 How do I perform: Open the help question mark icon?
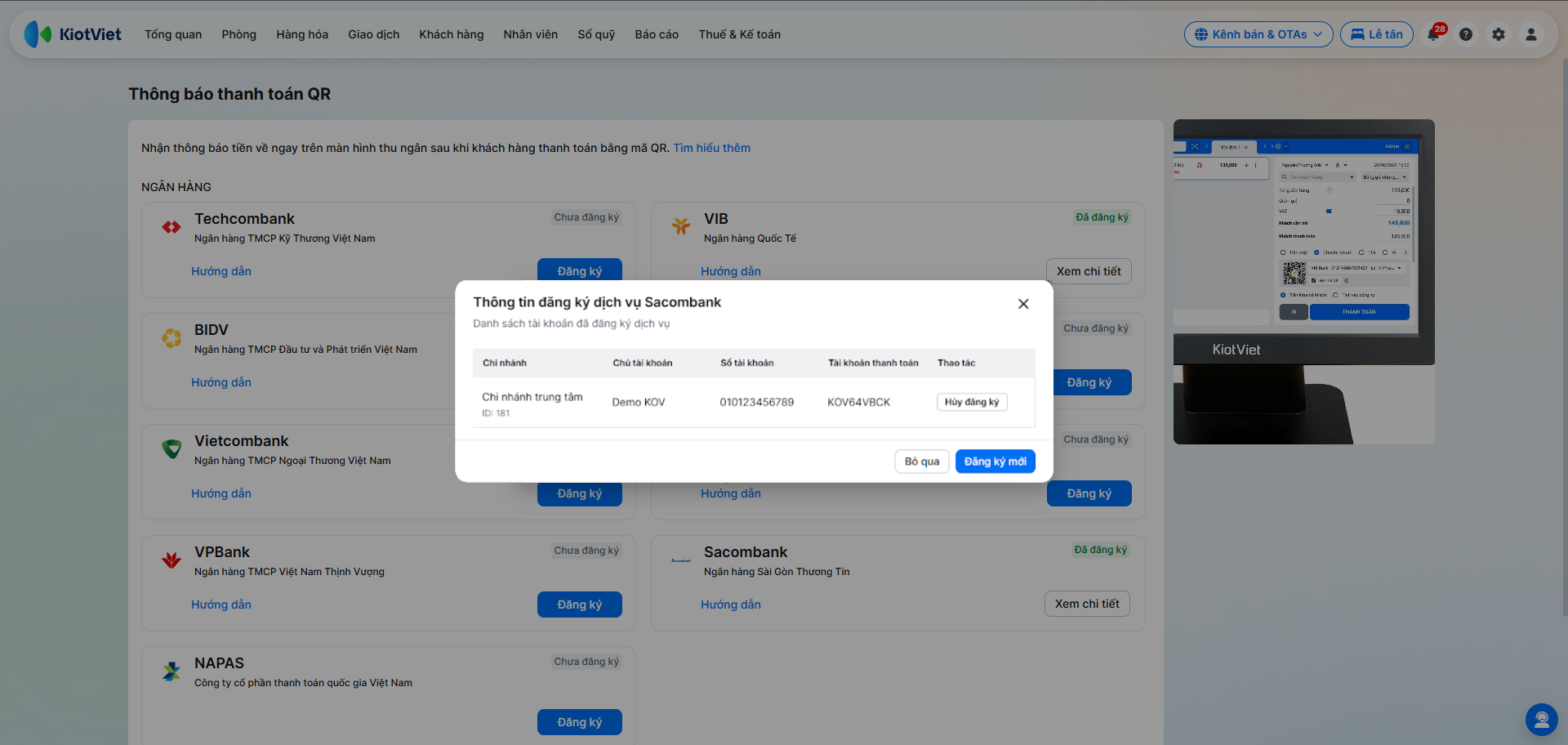[1466, 34]
